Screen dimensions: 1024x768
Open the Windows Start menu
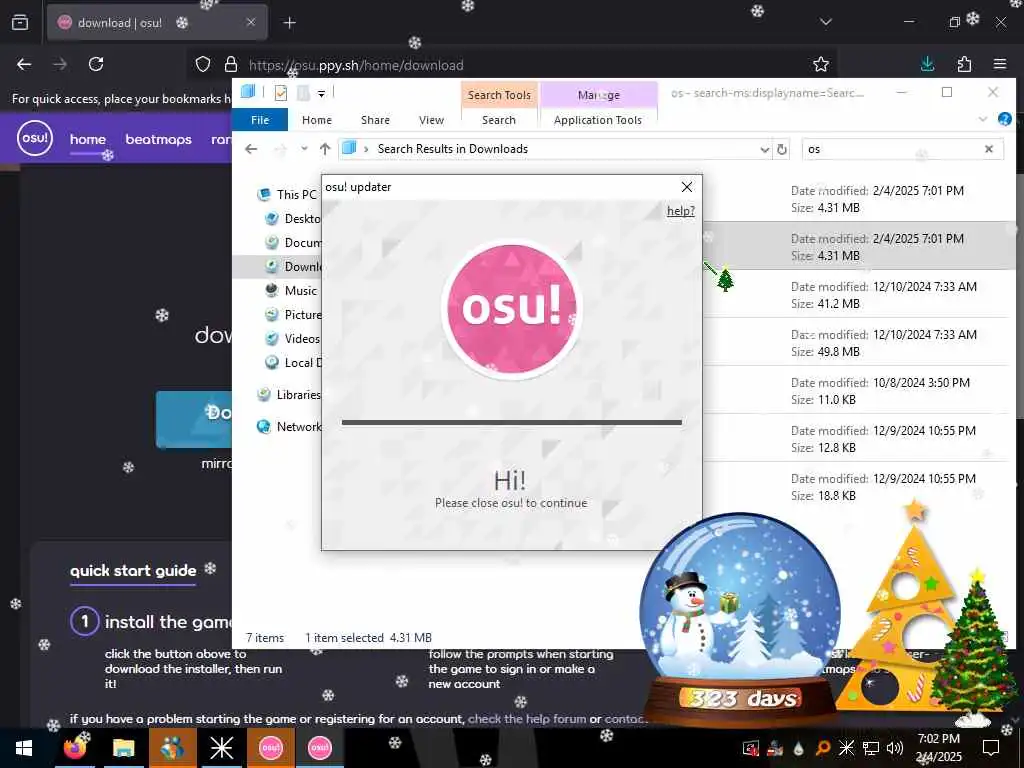pos(24,748)
